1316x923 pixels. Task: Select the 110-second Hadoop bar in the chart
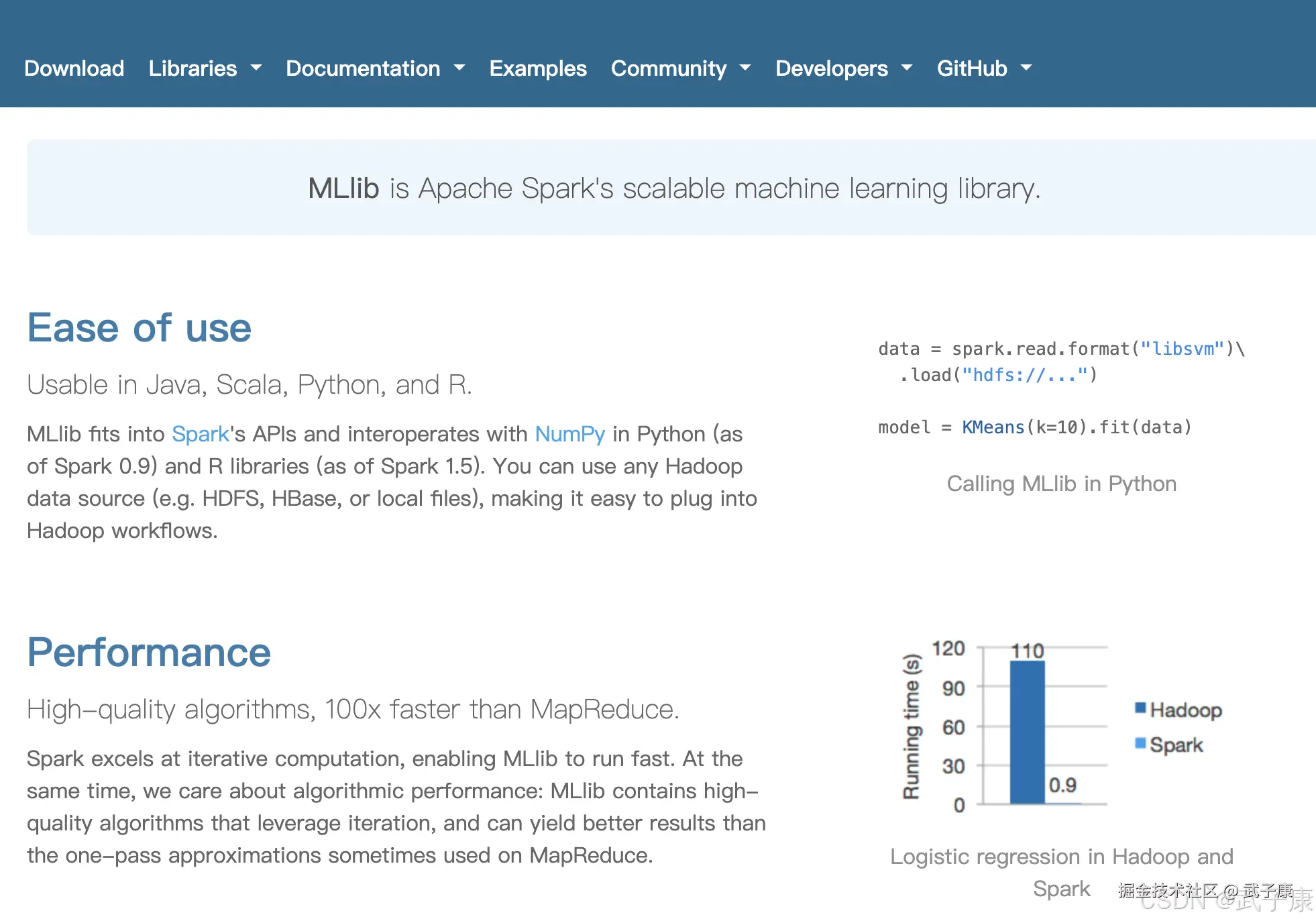click(1026, 731)
